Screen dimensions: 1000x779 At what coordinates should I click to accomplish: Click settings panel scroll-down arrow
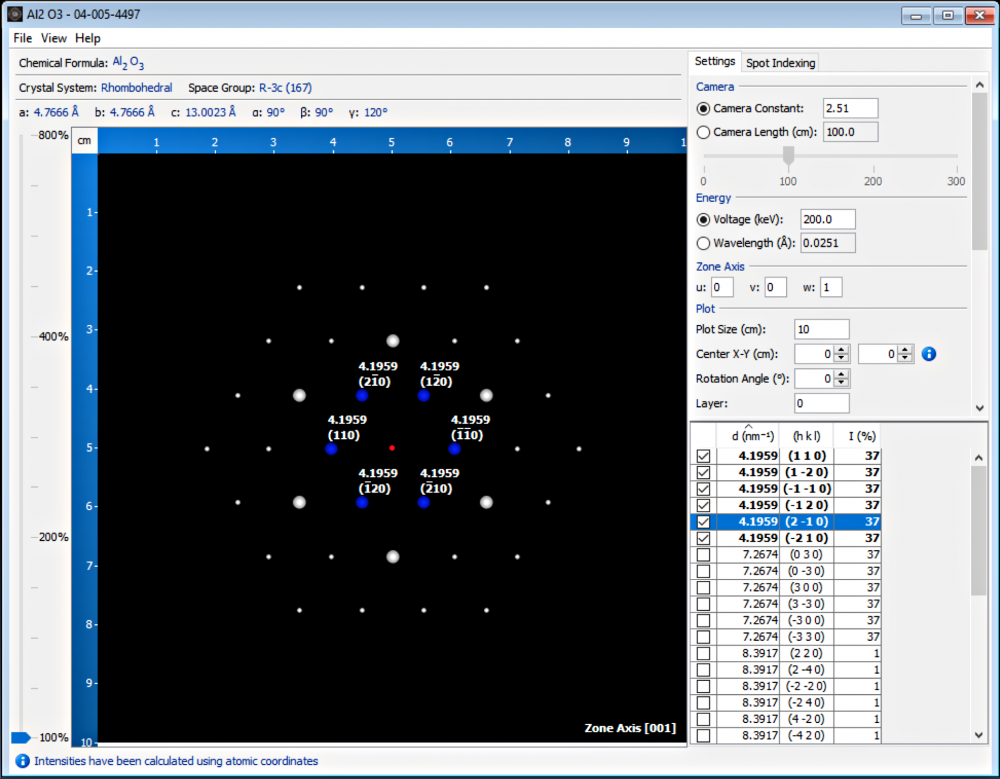(x=980, y=408)
